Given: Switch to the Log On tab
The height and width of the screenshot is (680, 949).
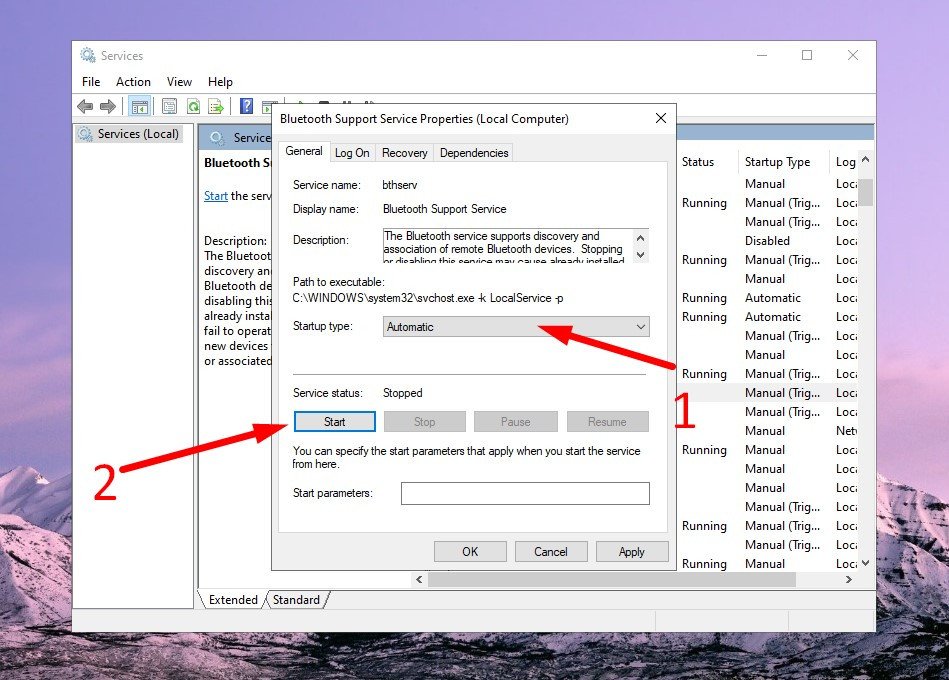Looking at the screenshot, I should click(352, 153).
